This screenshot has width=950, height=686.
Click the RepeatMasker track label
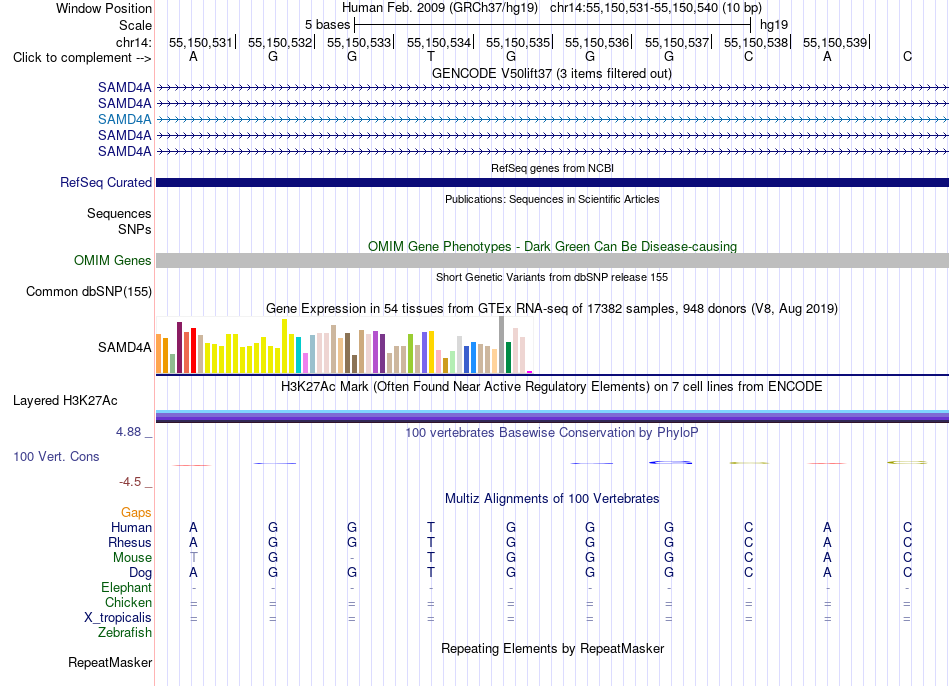tap(110, 662)
